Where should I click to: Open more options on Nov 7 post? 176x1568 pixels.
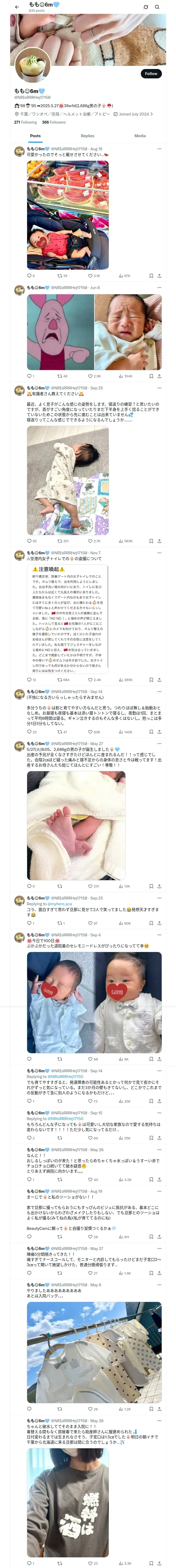tap(159, 553)
